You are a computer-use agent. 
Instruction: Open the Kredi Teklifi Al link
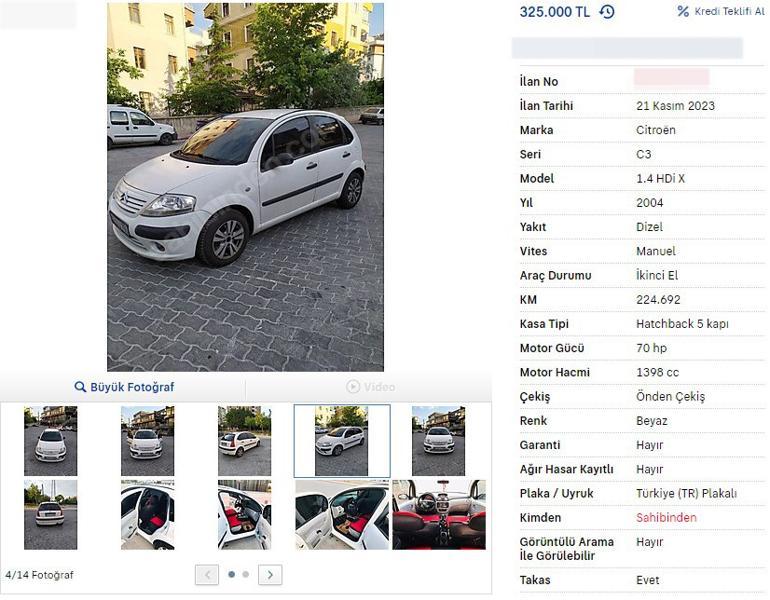729,11
